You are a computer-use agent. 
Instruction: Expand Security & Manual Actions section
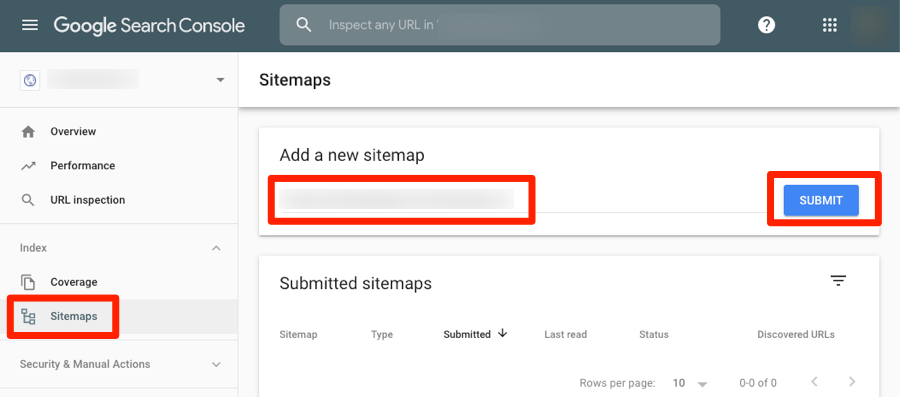tap(216, 364)
